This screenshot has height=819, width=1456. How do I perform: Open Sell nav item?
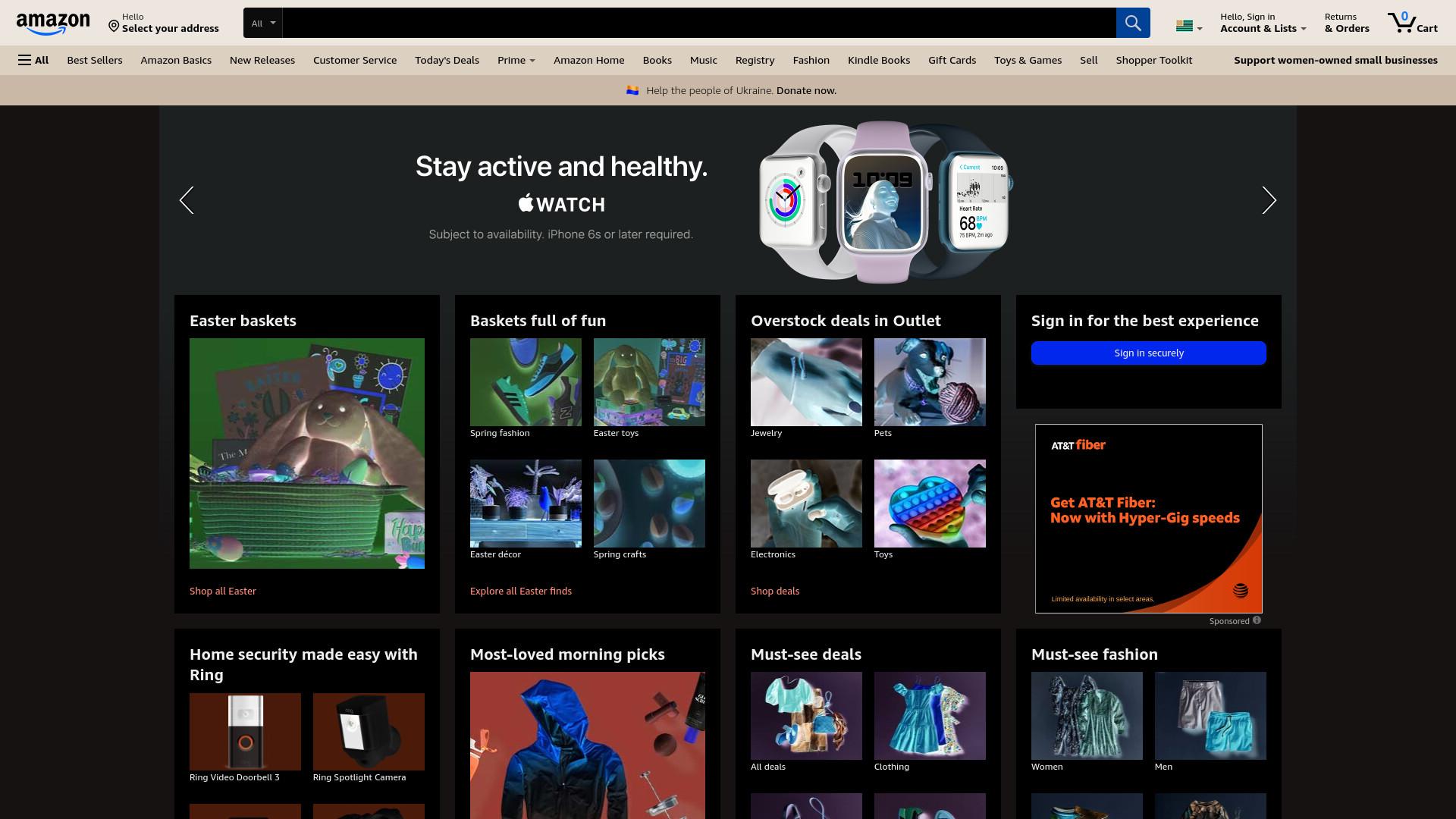[x=1089, y=60]
